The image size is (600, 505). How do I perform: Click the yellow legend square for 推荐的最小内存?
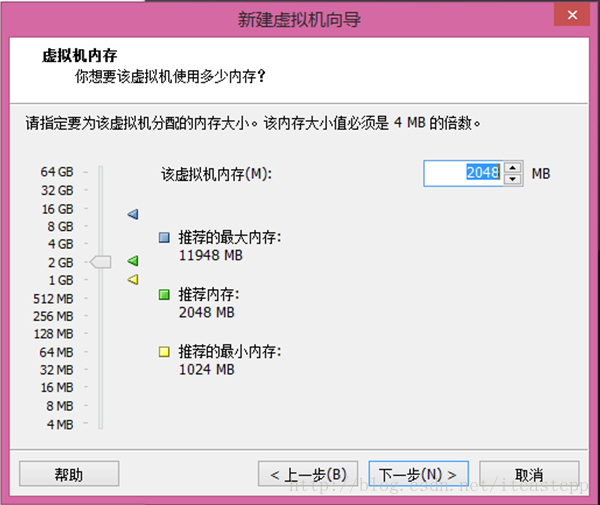pyautogui.click(x=164, y=352)
